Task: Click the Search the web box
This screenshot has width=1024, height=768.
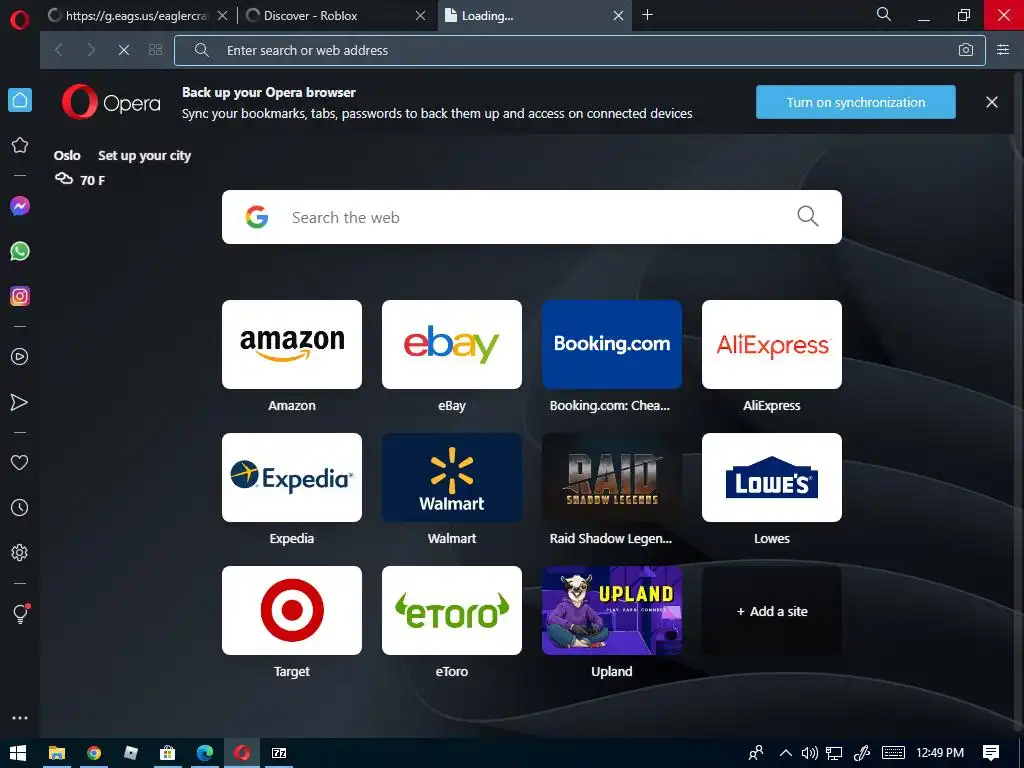Action: [x=532, y=217]
